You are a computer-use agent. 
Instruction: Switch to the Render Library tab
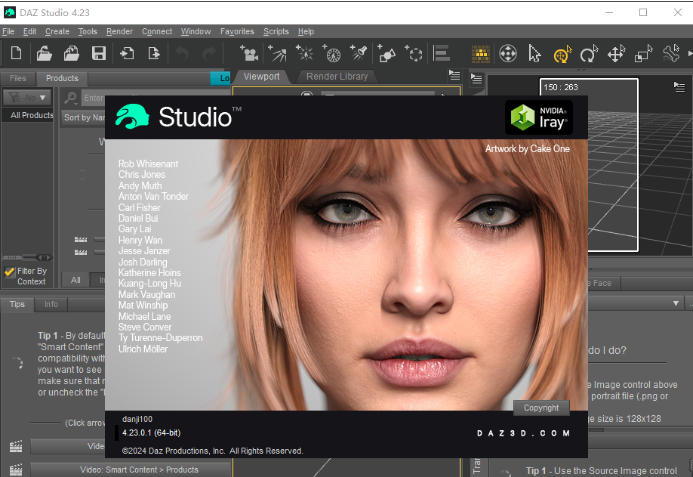coord(337,76)
